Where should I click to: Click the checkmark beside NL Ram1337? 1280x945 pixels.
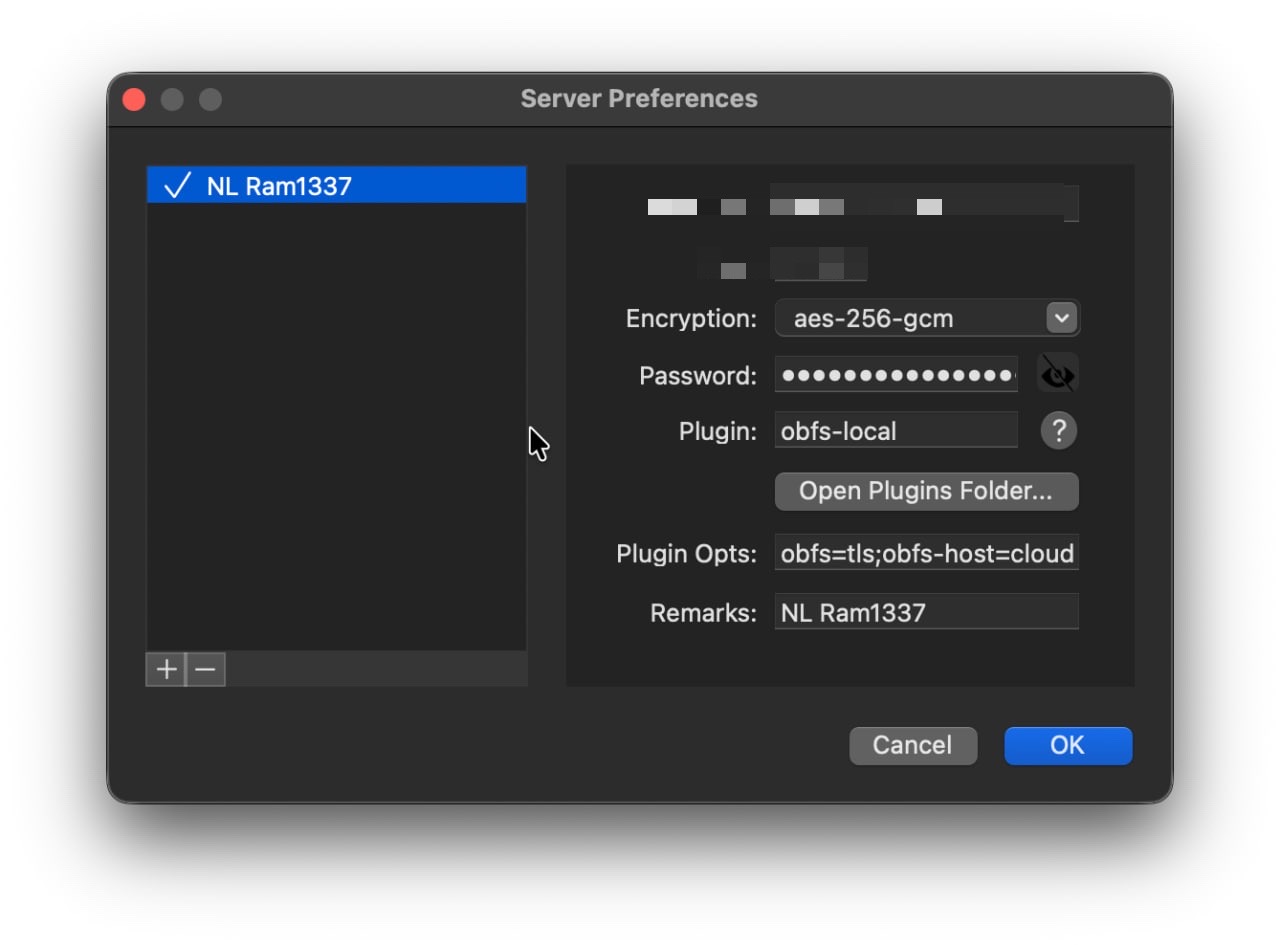177,184
